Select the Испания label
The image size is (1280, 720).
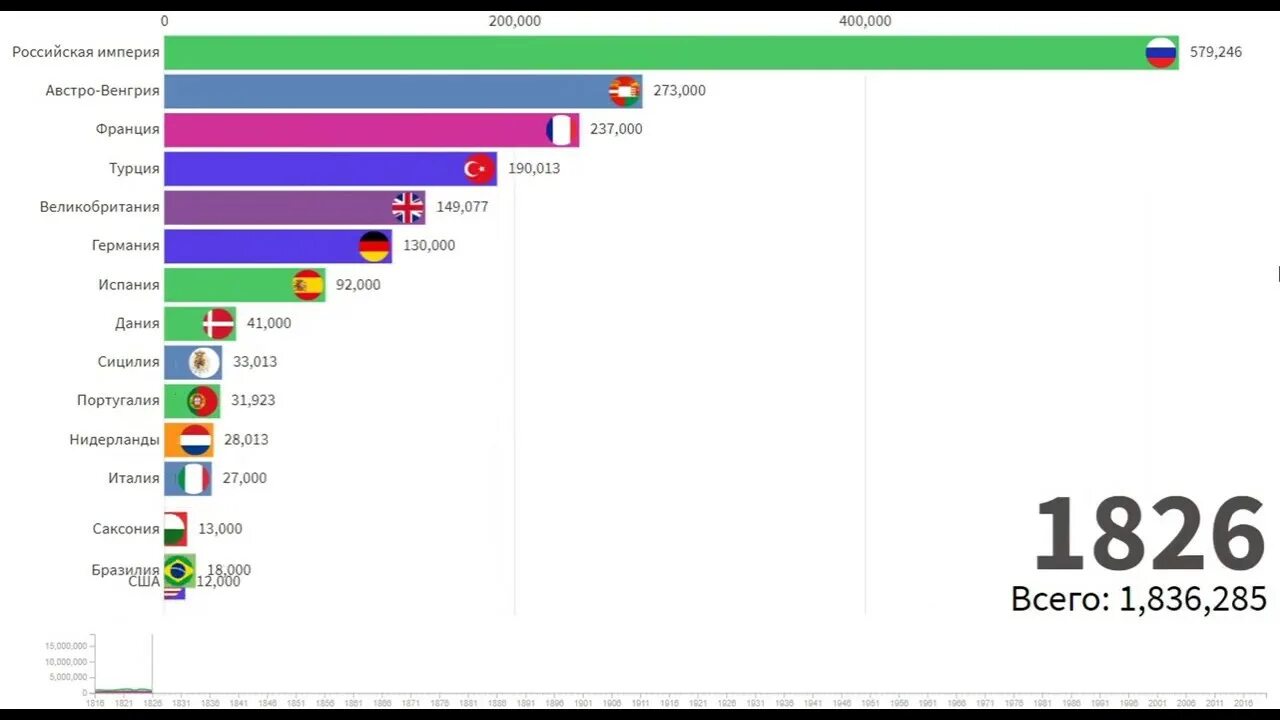click(x=129, y=284)
